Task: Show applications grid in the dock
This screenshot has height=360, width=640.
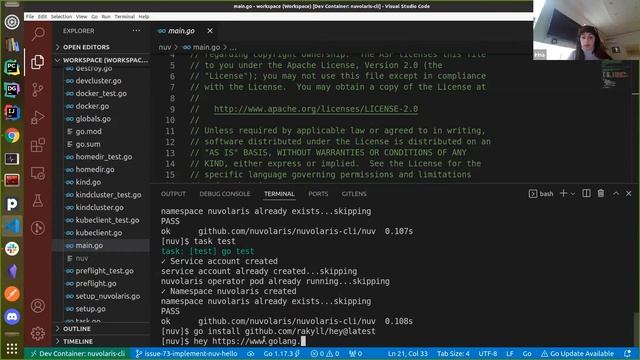Action: [12, 348]
